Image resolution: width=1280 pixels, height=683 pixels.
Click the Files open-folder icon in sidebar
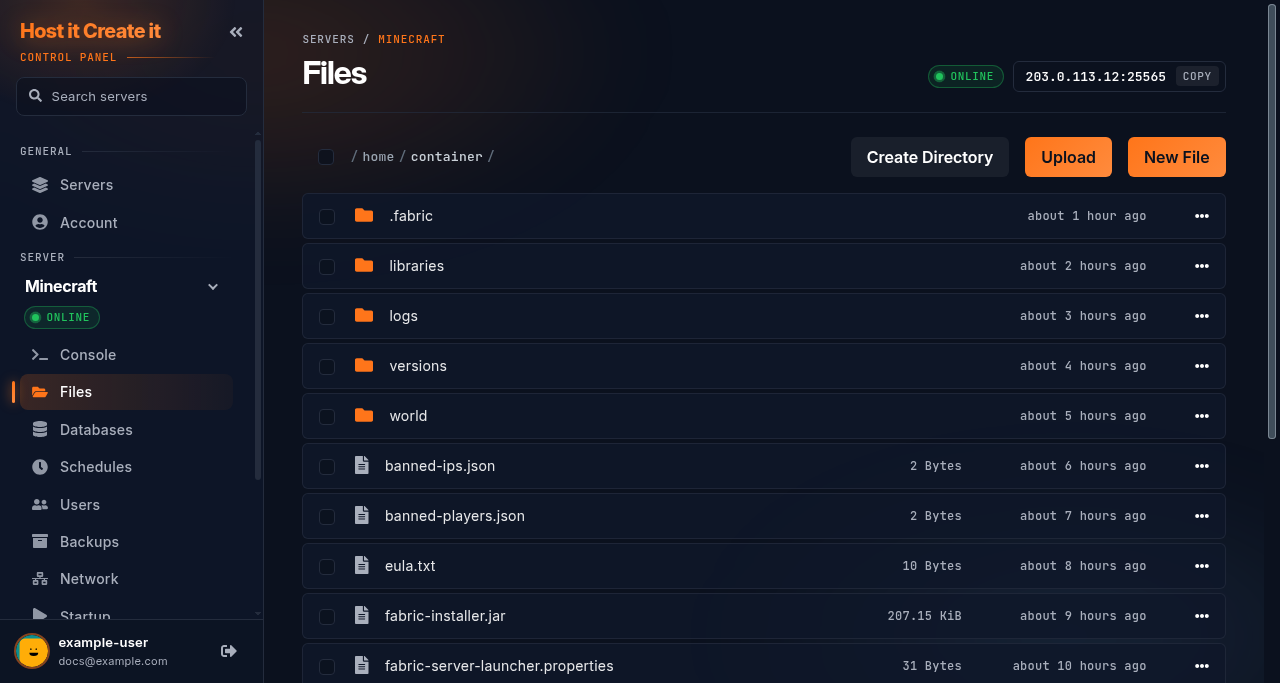coord(40,392)
